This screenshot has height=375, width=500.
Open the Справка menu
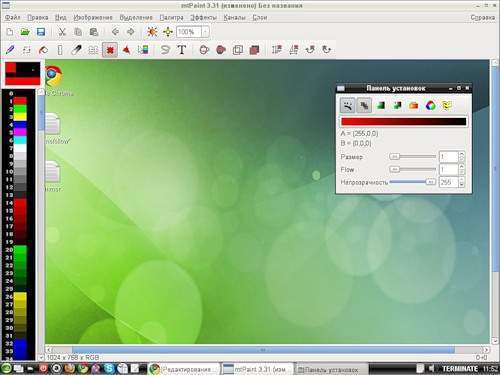[482, 17]
